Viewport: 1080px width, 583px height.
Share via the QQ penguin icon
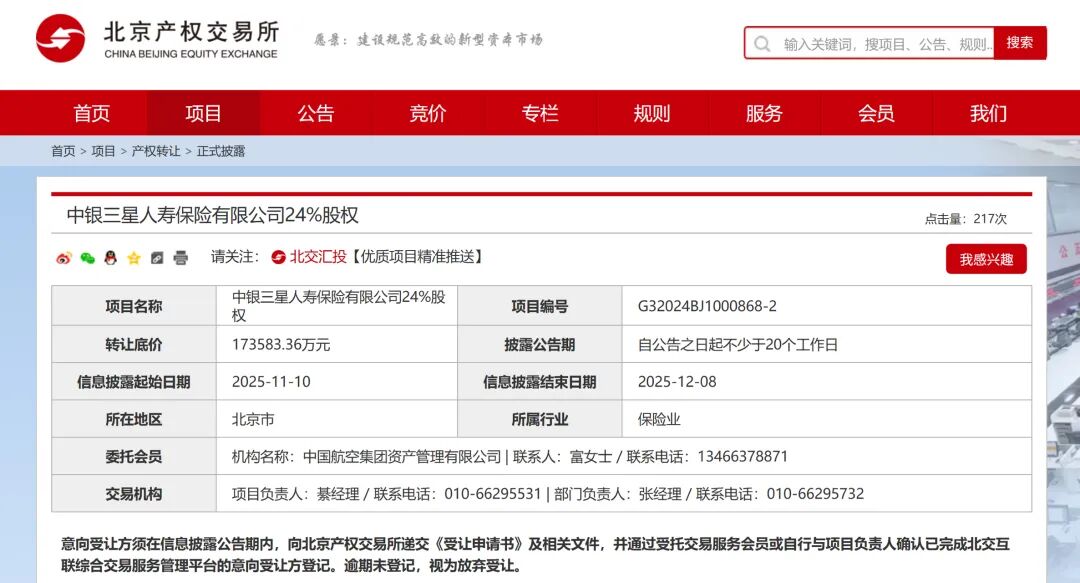[x=110, y=258]
